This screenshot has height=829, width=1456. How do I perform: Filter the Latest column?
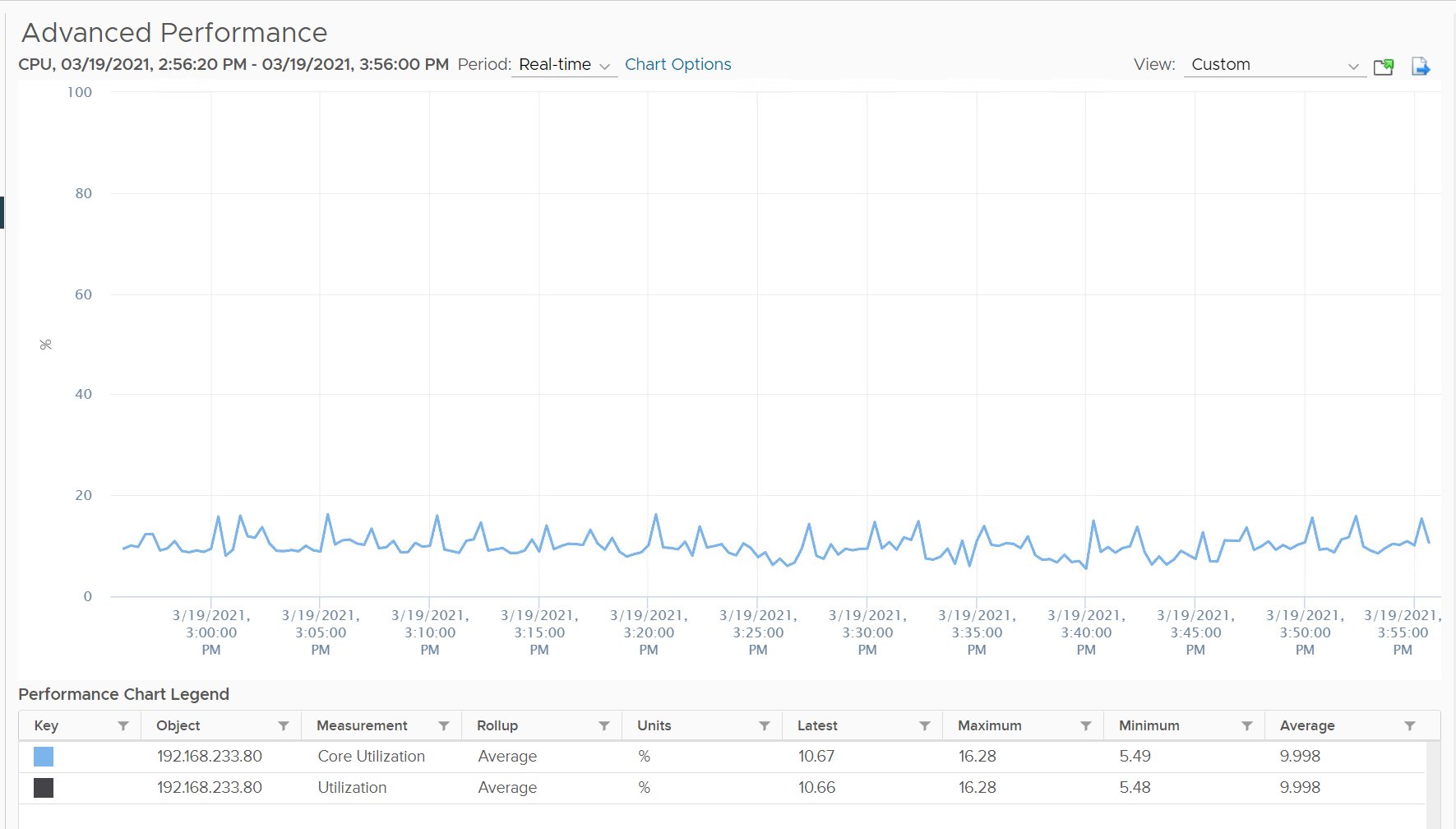[x=925, y=725]
